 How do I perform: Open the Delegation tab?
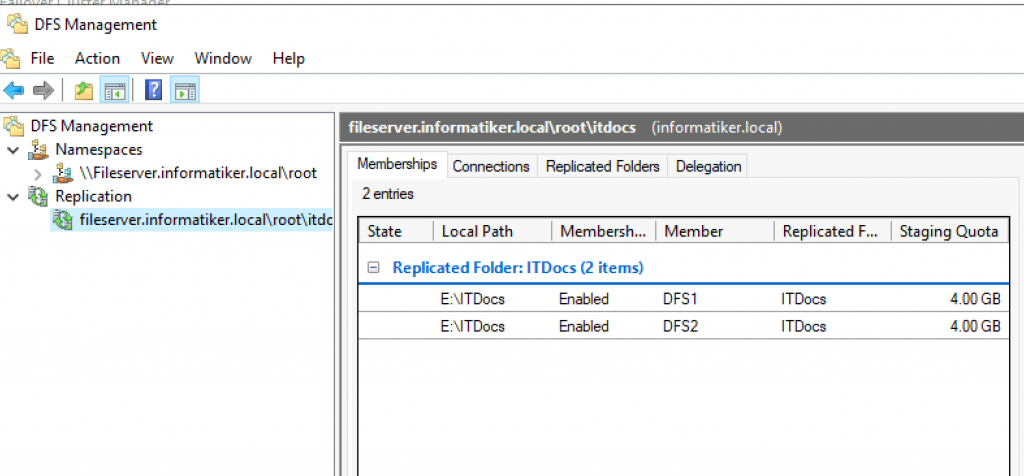coord(709,167)
